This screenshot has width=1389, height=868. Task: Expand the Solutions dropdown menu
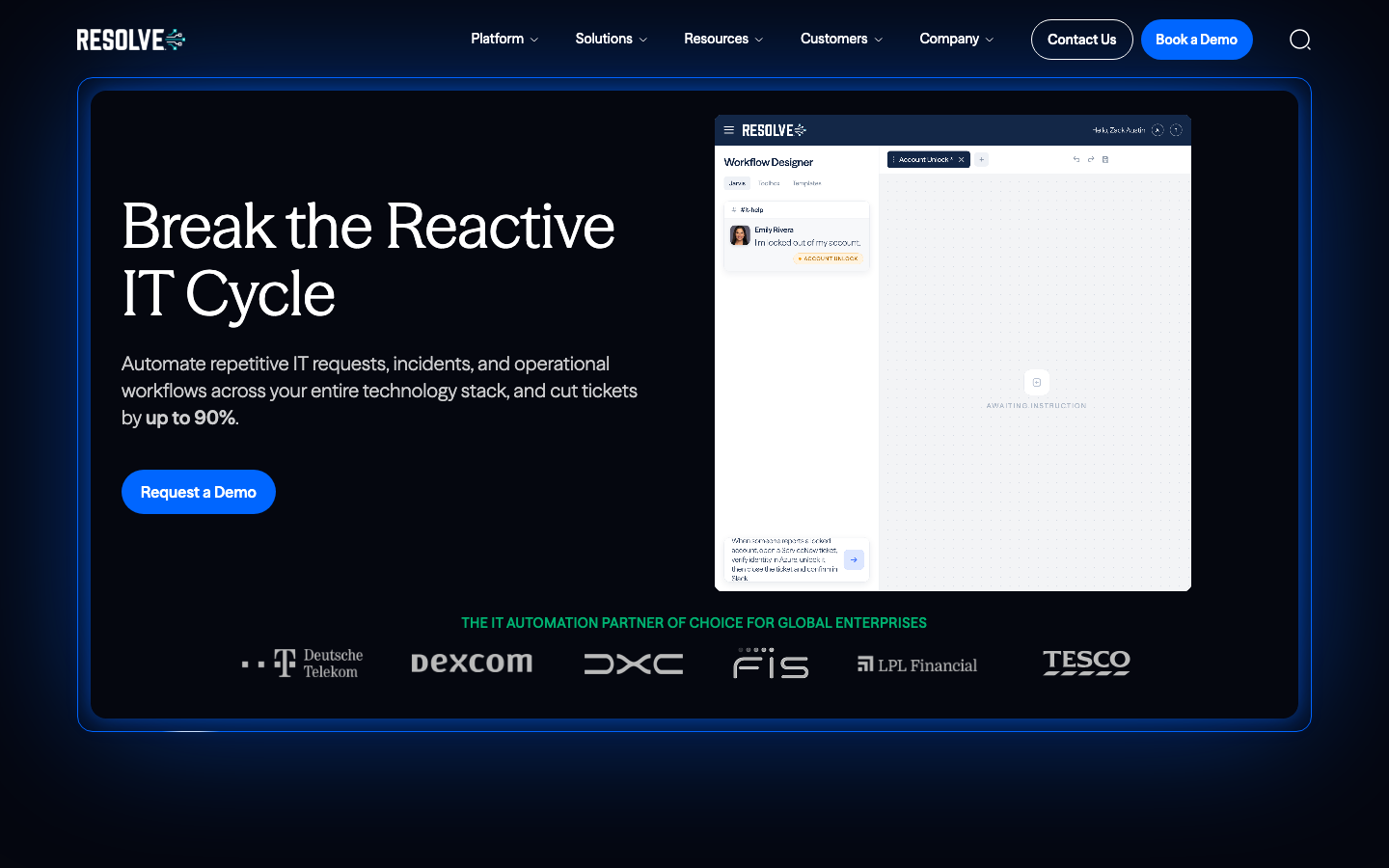tap(612, 39)
